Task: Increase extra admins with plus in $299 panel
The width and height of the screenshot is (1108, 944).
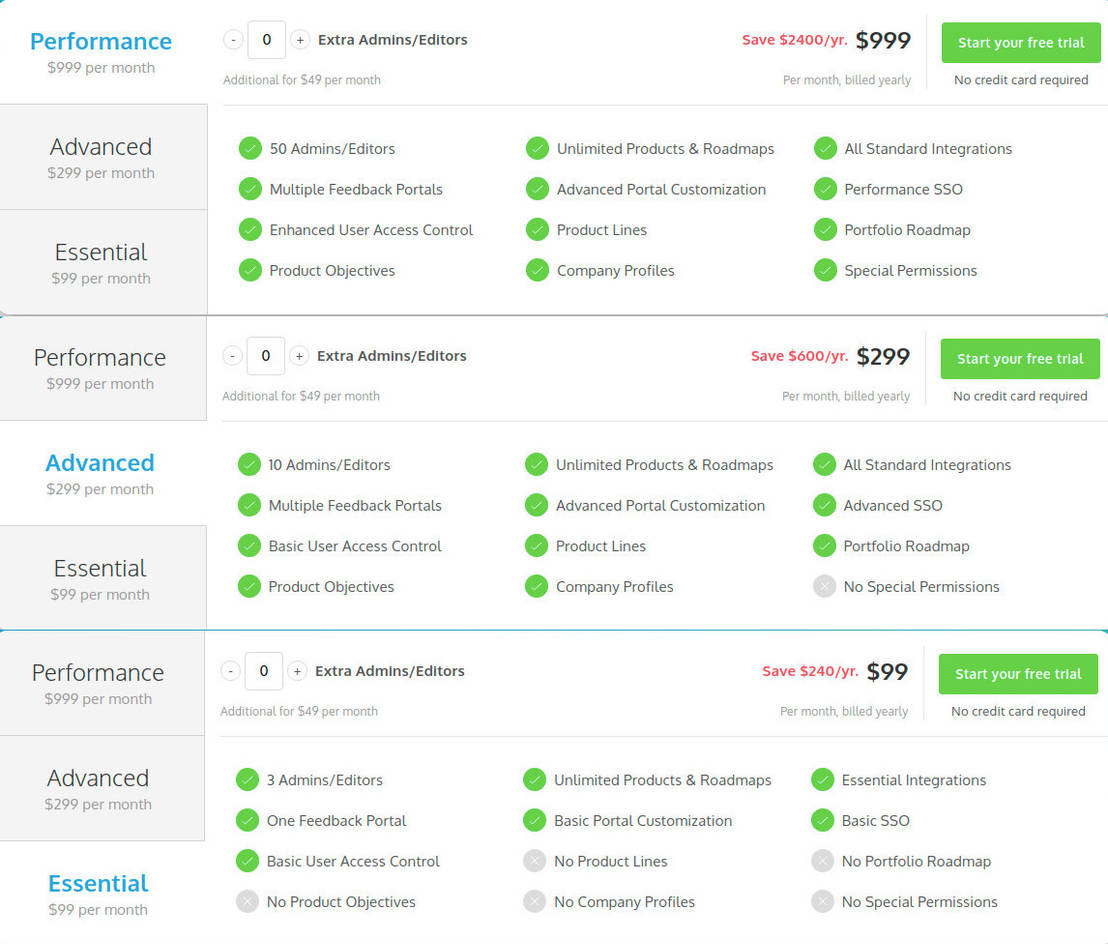Action: 300,355
